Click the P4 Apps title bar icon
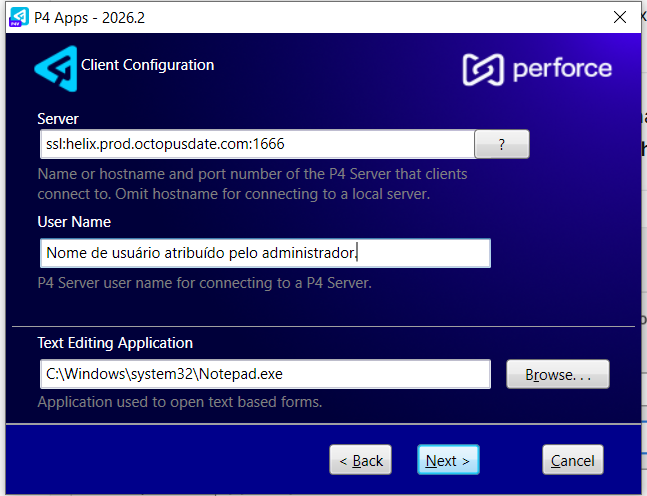 (19, 17)
